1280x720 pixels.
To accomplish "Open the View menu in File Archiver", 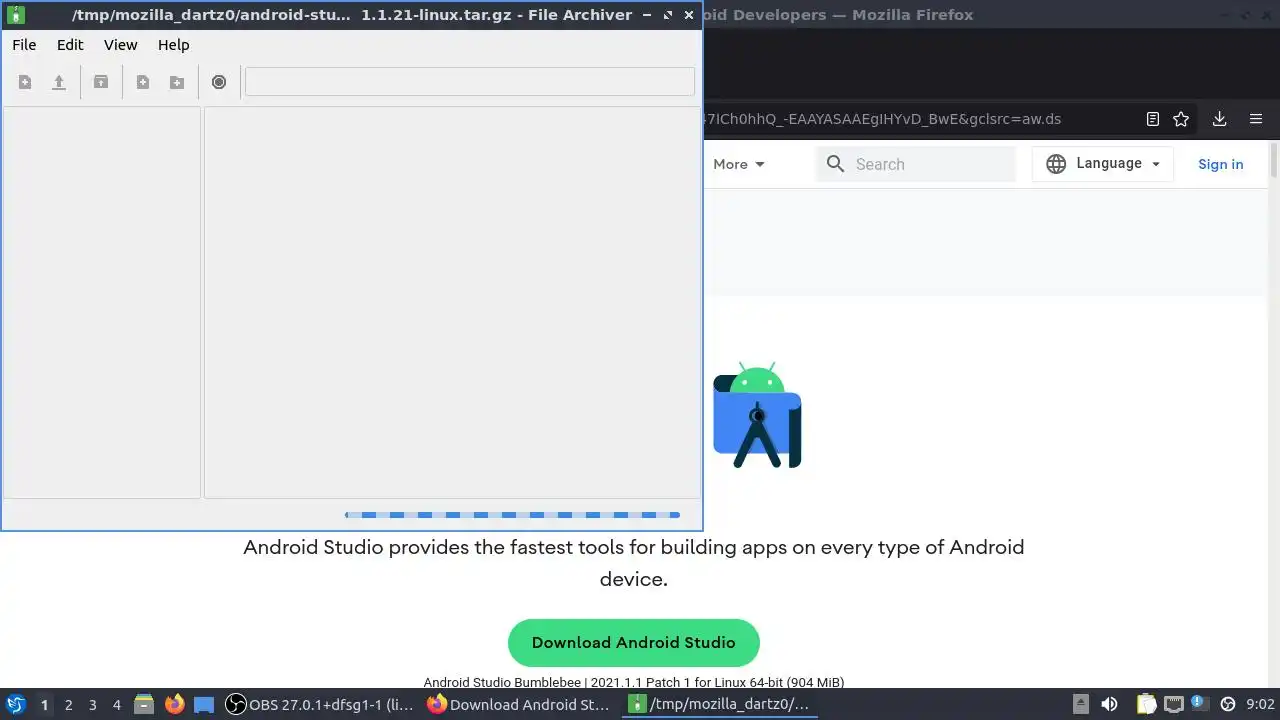I will click(121, 45).
